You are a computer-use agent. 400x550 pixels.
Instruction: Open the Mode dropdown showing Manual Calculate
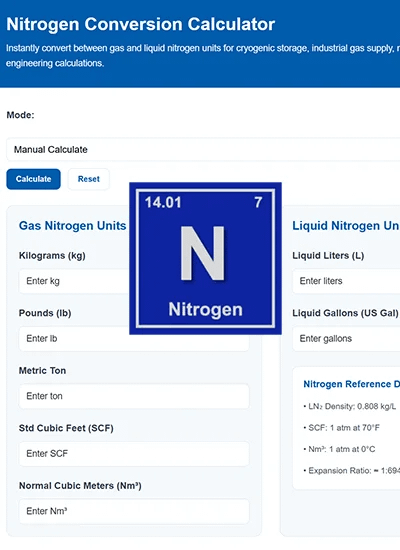tap(203, 149)
